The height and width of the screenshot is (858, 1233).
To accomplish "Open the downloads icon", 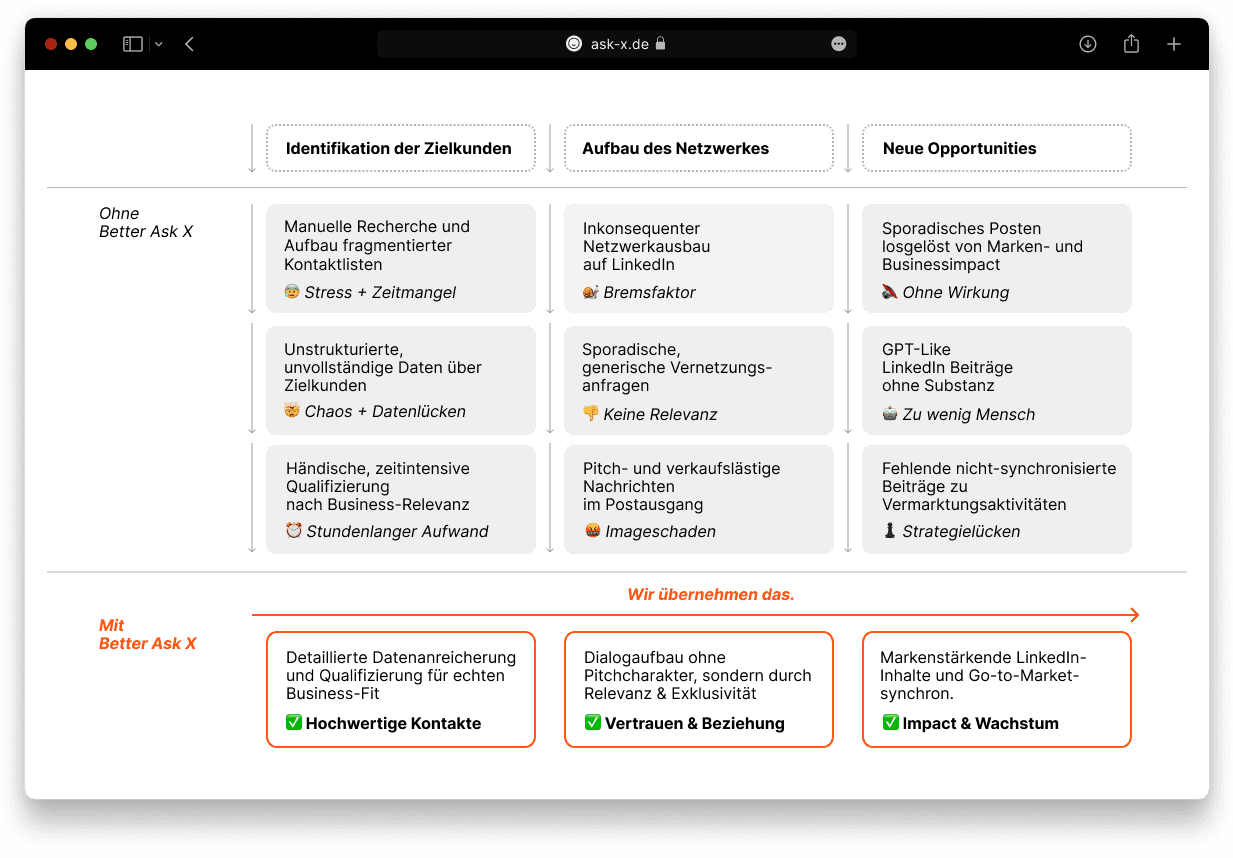I will (1088, 44).
